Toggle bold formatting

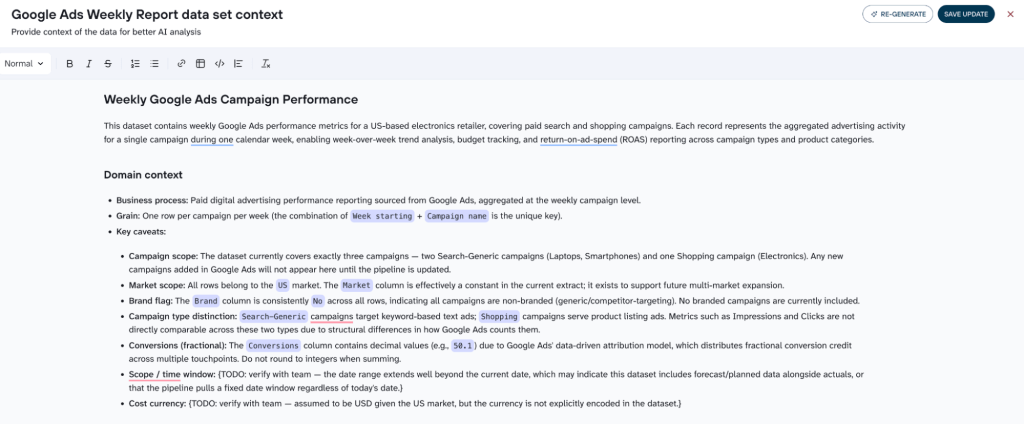70,64
